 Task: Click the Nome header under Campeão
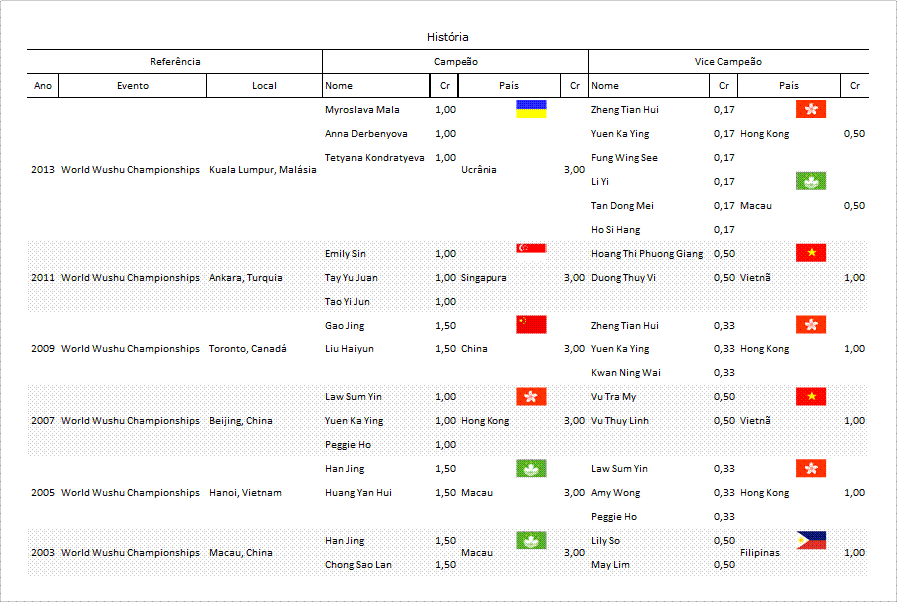coord(339,86)
